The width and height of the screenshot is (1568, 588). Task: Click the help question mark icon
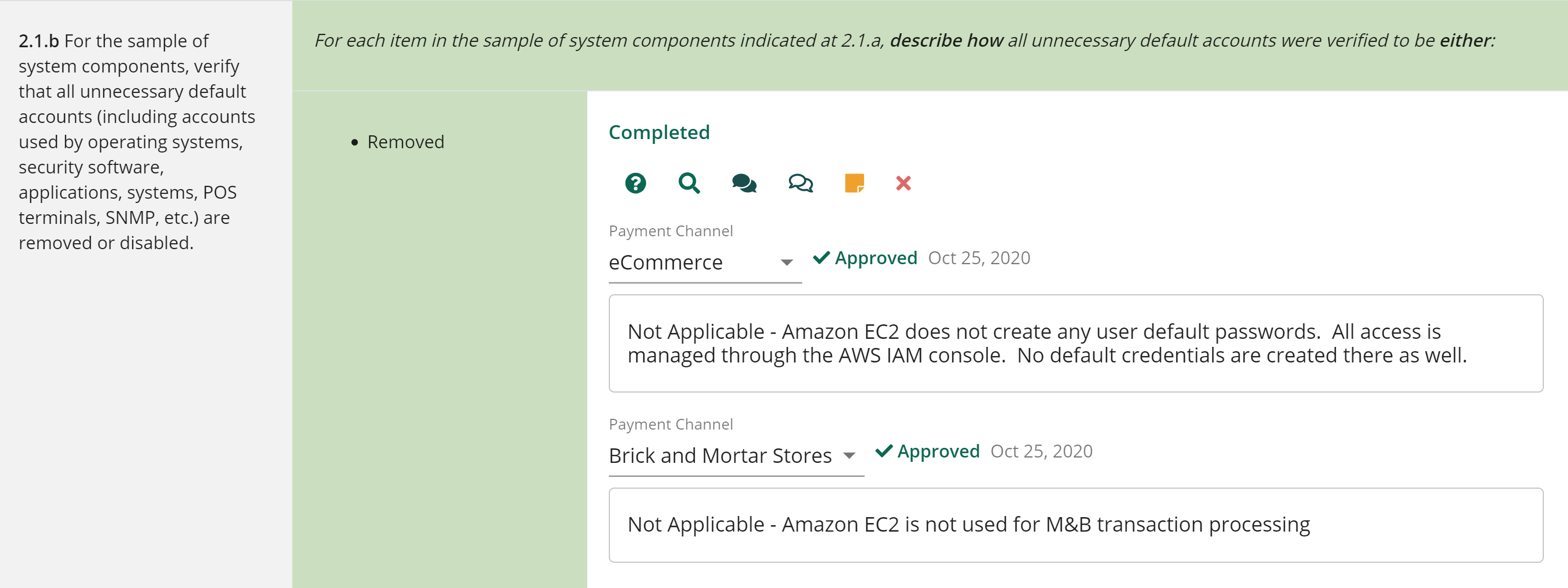[x=636, y=183]
